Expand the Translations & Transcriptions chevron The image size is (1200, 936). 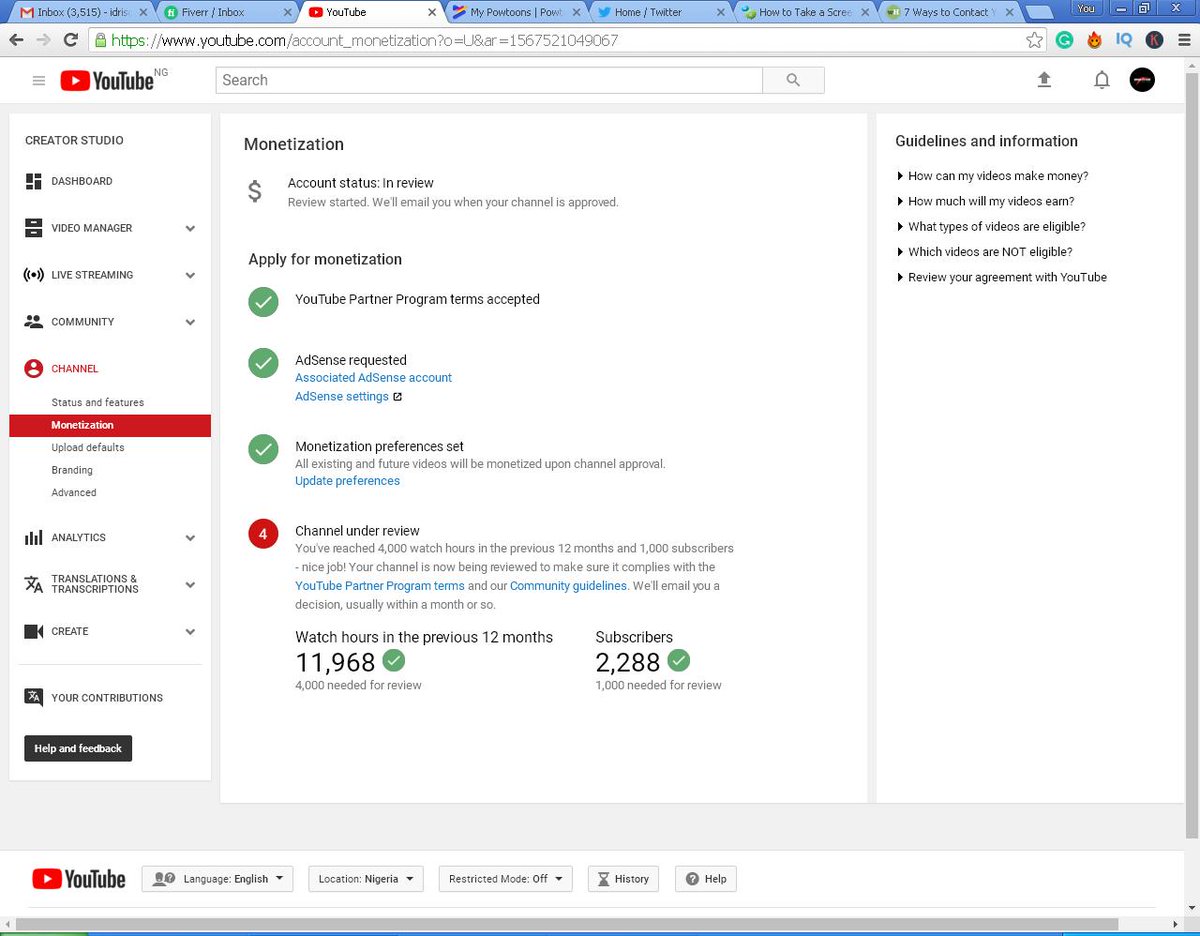(x=190, y=585)
